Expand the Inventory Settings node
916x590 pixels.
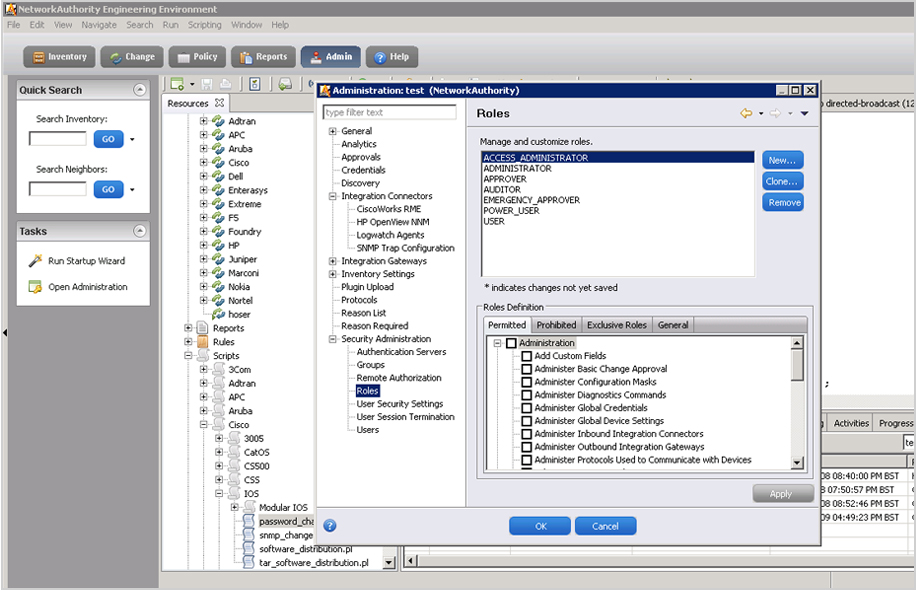click(x=332, y=274)
